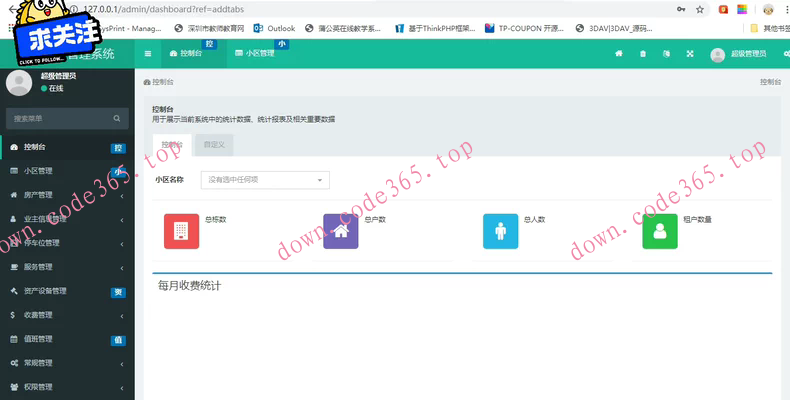The width and height of the screenshot is (790, 400).
Task: Expand 收费管理 sidebar menu
Action: [x=68, y=315]
